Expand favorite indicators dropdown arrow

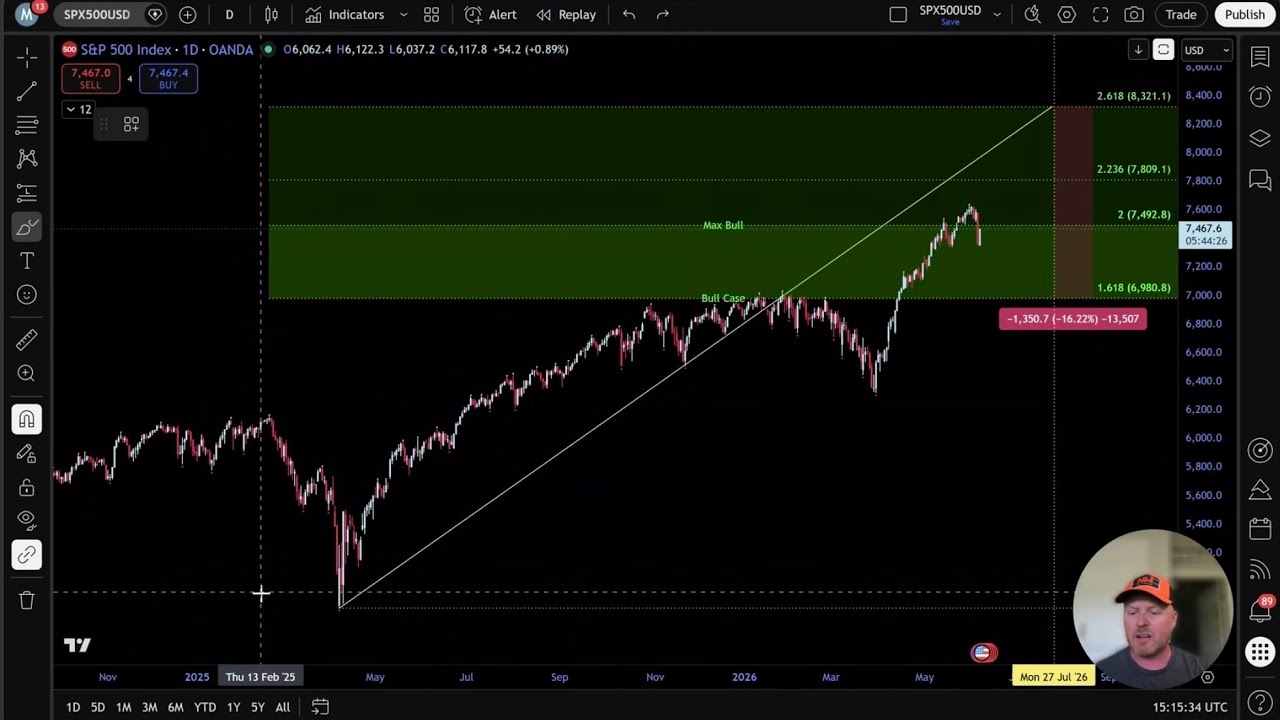[404, 14]
